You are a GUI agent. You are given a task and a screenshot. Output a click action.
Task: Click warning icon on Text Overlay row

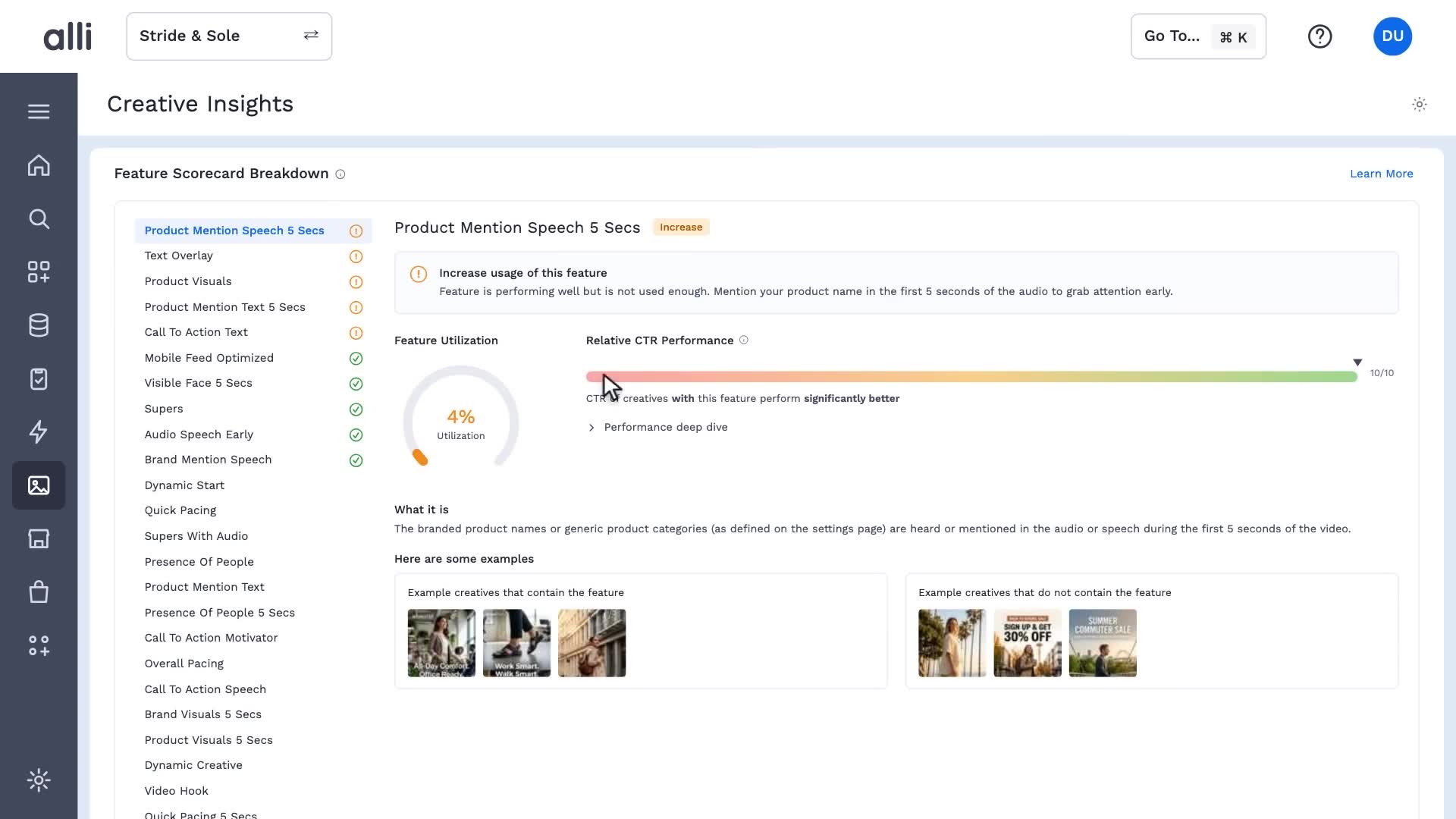coord(356,256)
